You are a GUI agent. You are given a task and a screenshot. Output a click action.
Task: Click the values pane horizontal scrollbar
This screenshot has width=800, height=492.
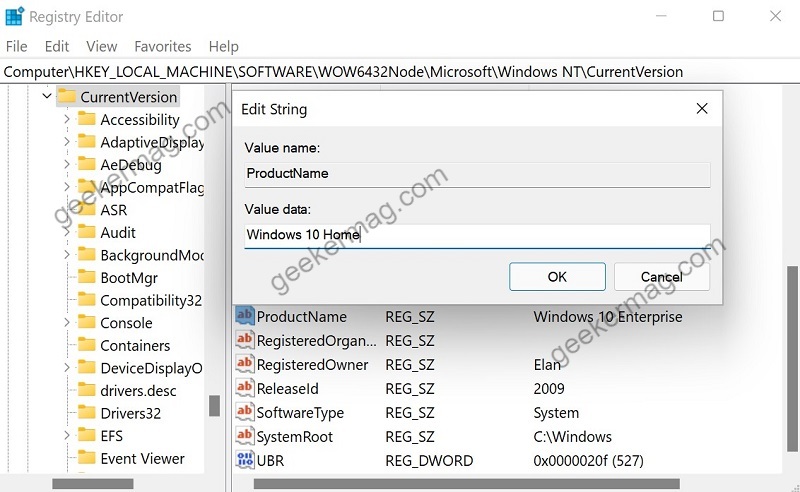pos(466,483)
